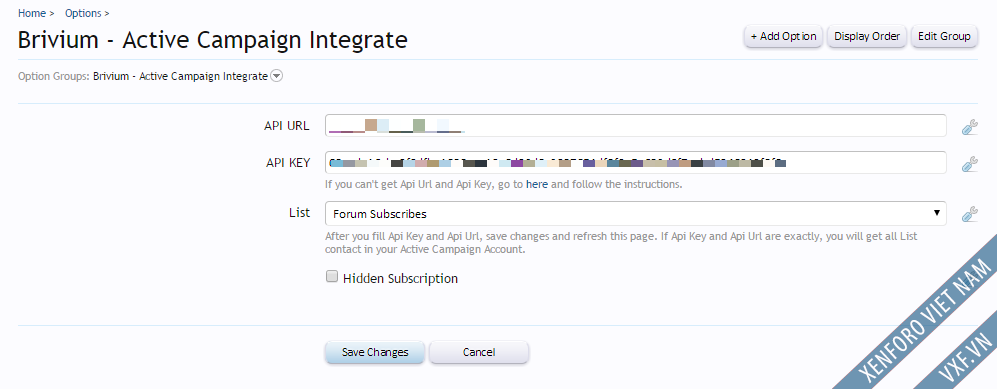This screenshot has height=389, width=997.
Task: Focus the API URL input field
Action: tap(635, 125)
